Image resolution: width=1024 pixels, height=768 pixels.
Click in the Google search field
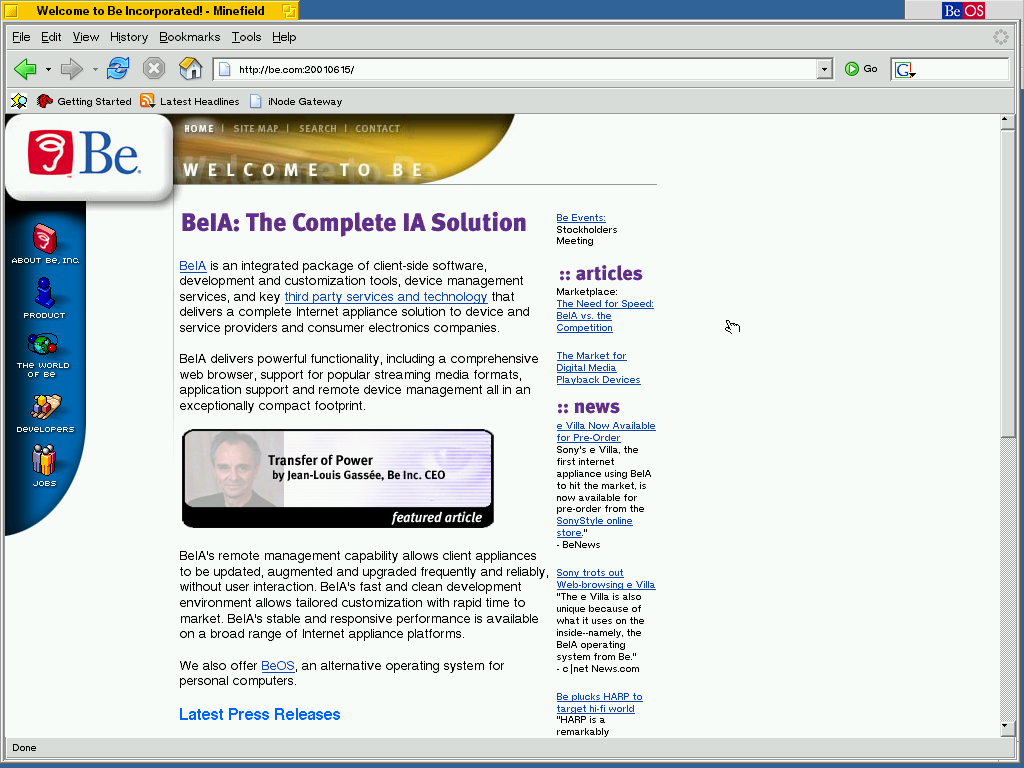point(963,69)
